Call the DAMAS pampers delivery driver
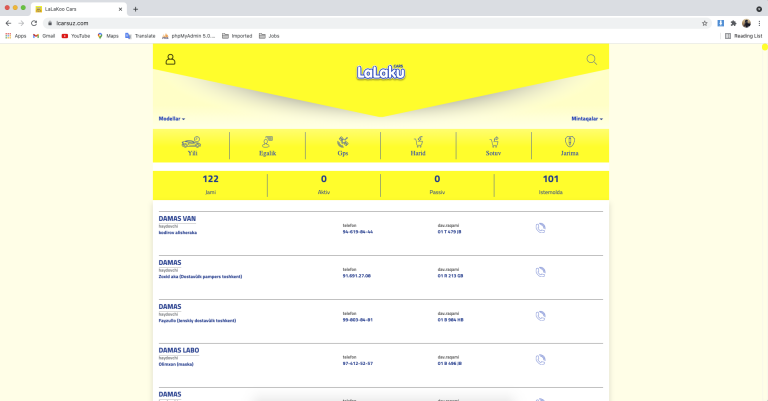Screen dimensions: 768x401 pyautogui.click(x=540, y=272)
